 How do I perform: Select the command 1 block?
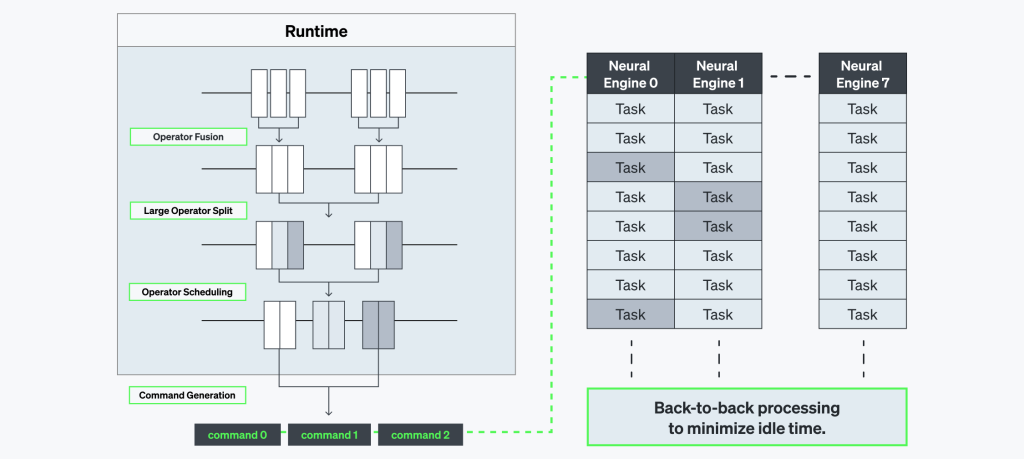click(329, 435)
